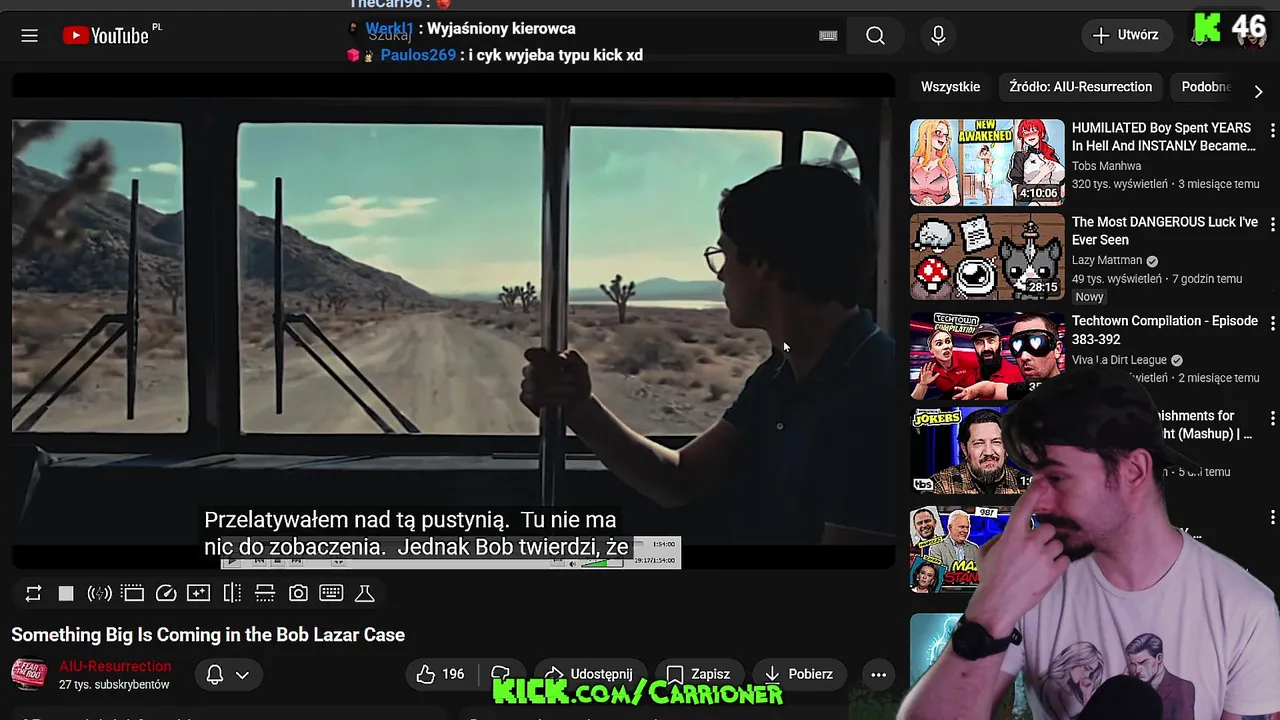Open the Techtown Compilation video thumbnail
Screen dimensions: 1280x720
(987, 356)
